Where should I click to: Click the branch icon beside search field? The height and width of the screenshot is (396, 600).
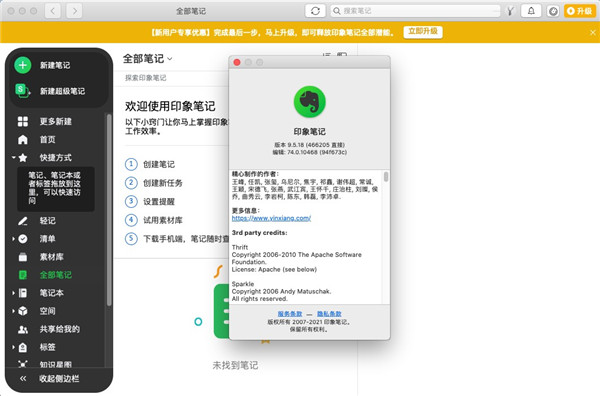coord(510,11)
